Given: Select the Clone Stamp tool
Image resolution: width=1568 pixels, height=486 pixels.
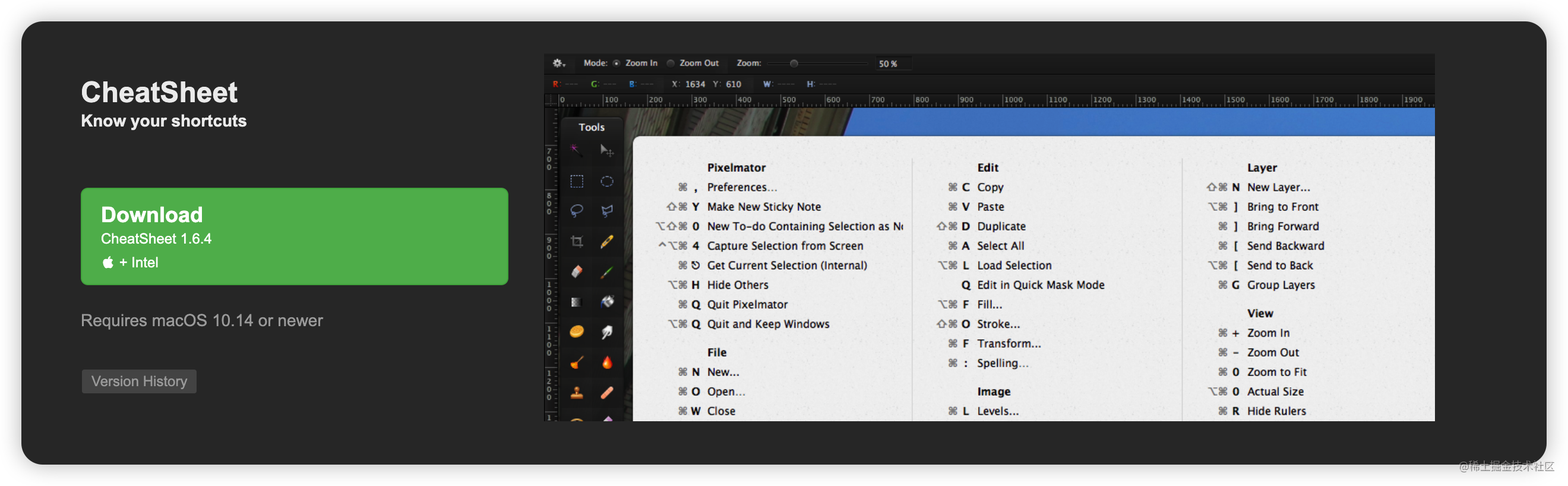Looking at the screenshot, I should pos(576,393).
